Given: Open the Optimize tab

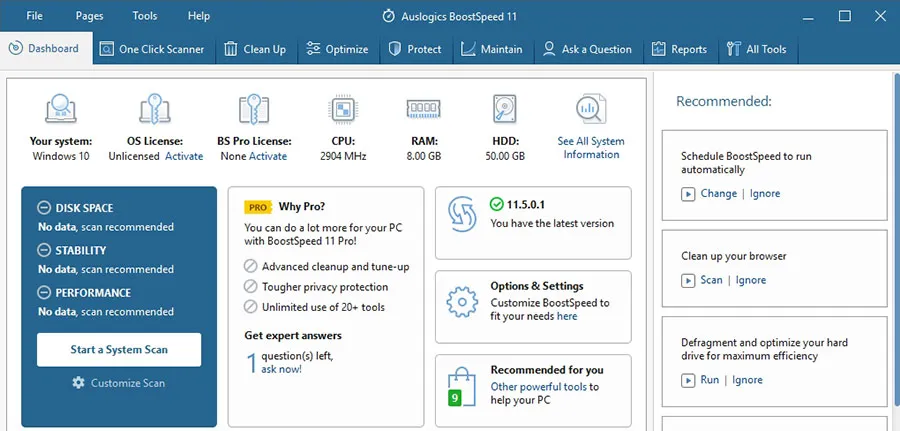Looking at the screenshot, I should pos(337,49).
